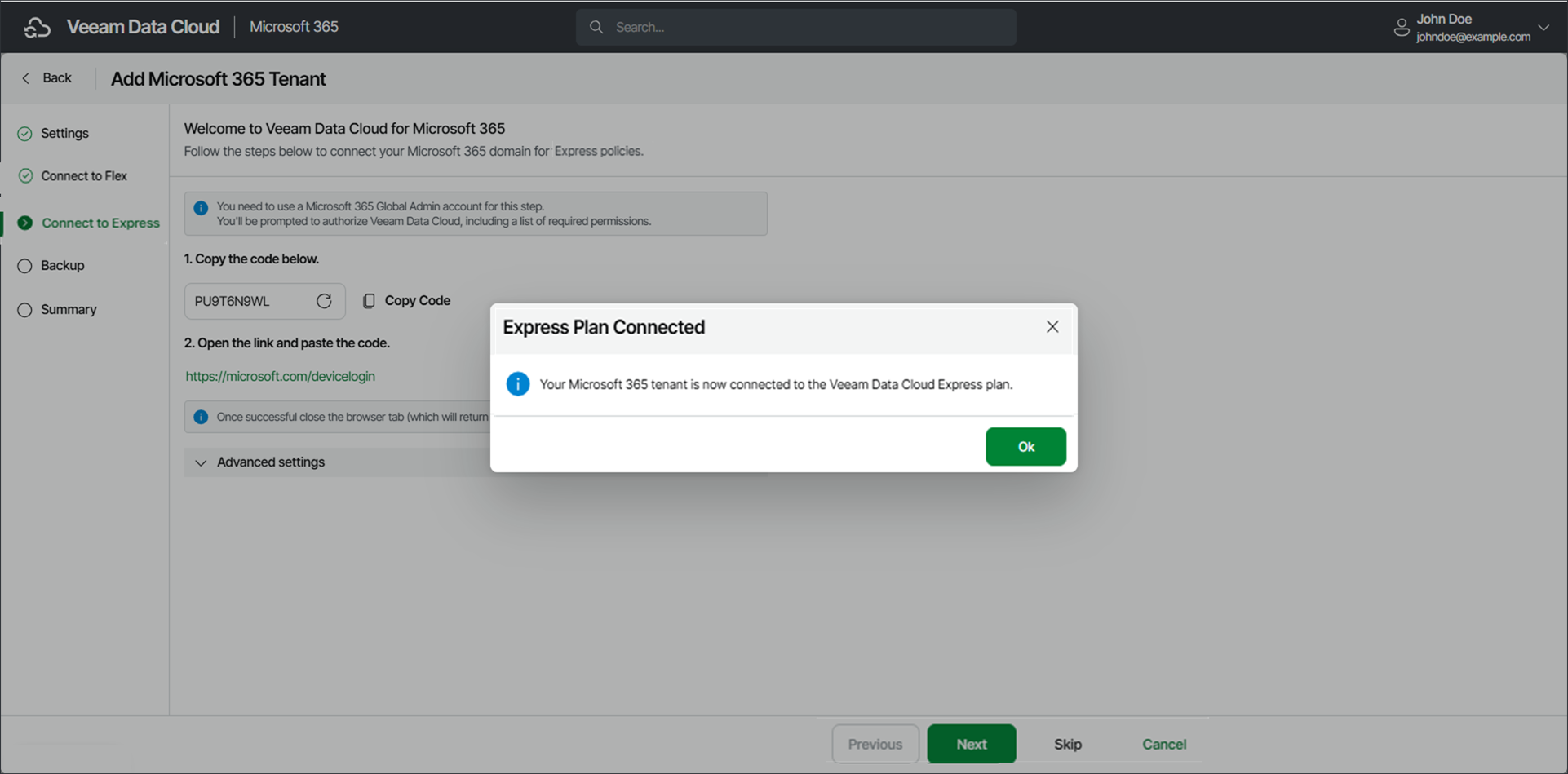Click the Skip button
The width and height of the screenshot is (1568, 774).
1067,744
